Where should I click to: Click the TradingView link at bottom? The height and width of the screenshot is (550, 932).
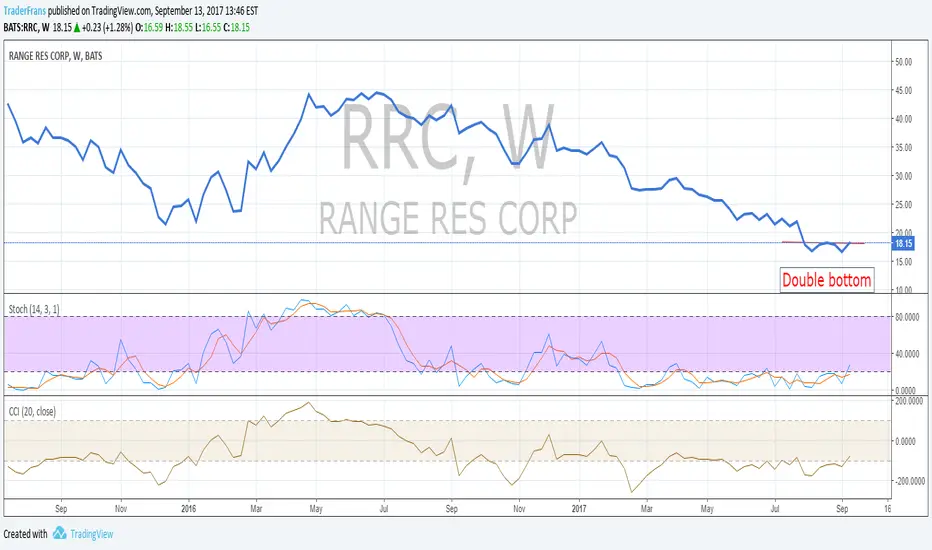click(92, 534)
